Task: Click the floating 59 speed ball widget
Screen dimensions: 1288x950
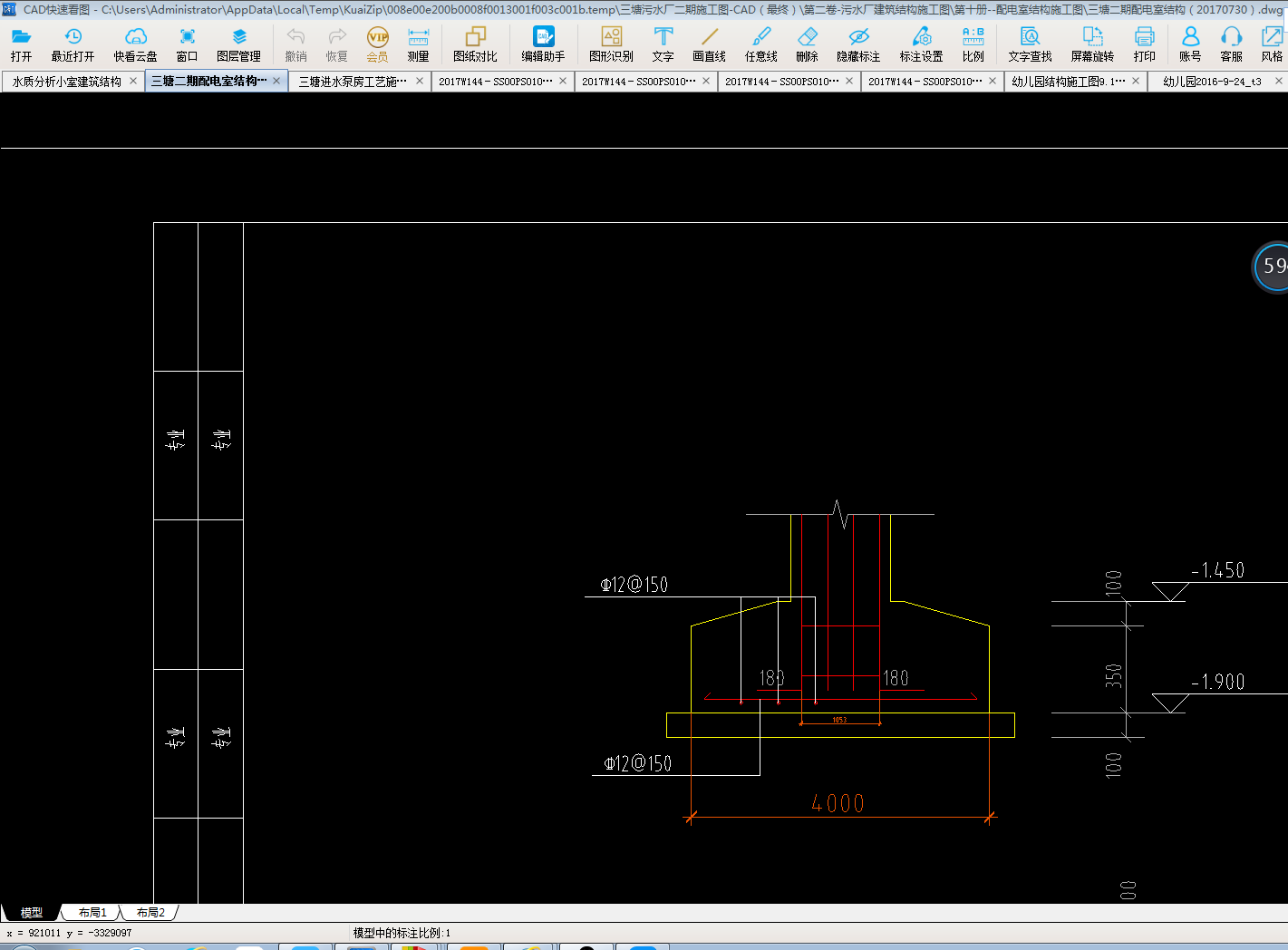Action: [x=1272, y=267]
